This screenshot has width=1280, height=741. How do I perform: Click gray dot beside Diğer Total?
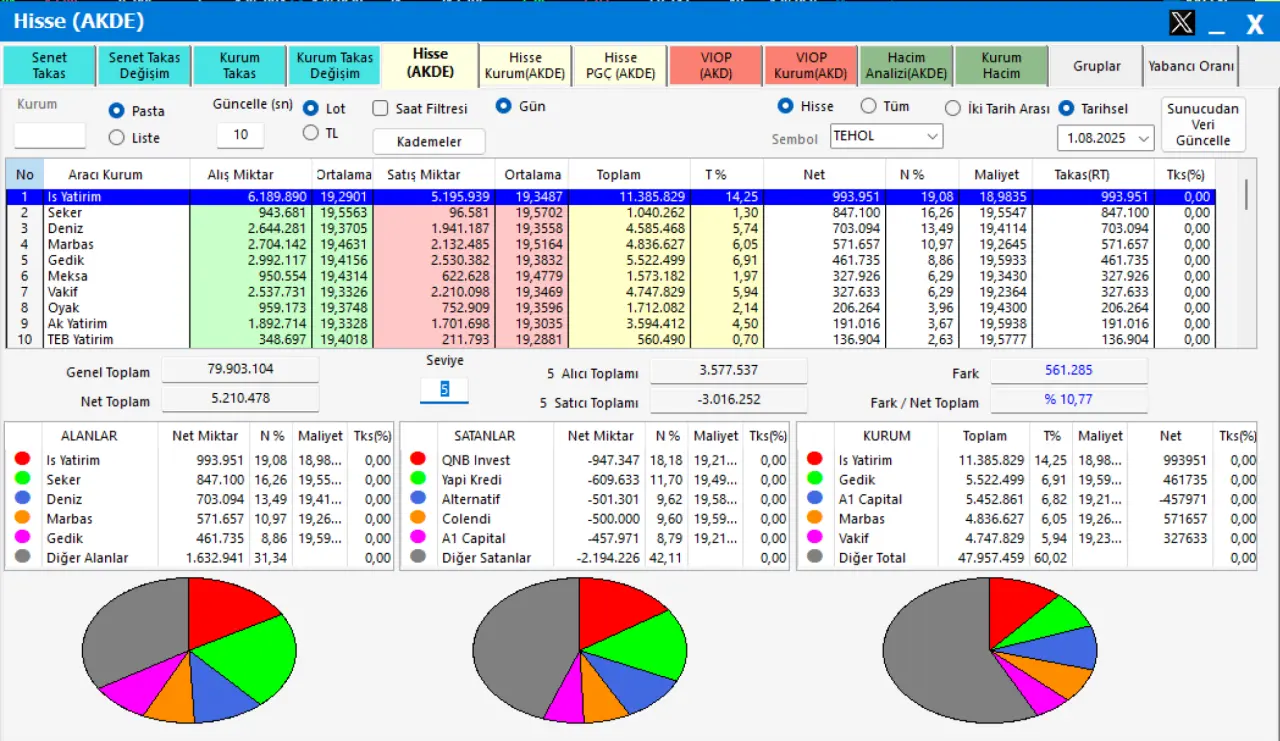(815, 557)
